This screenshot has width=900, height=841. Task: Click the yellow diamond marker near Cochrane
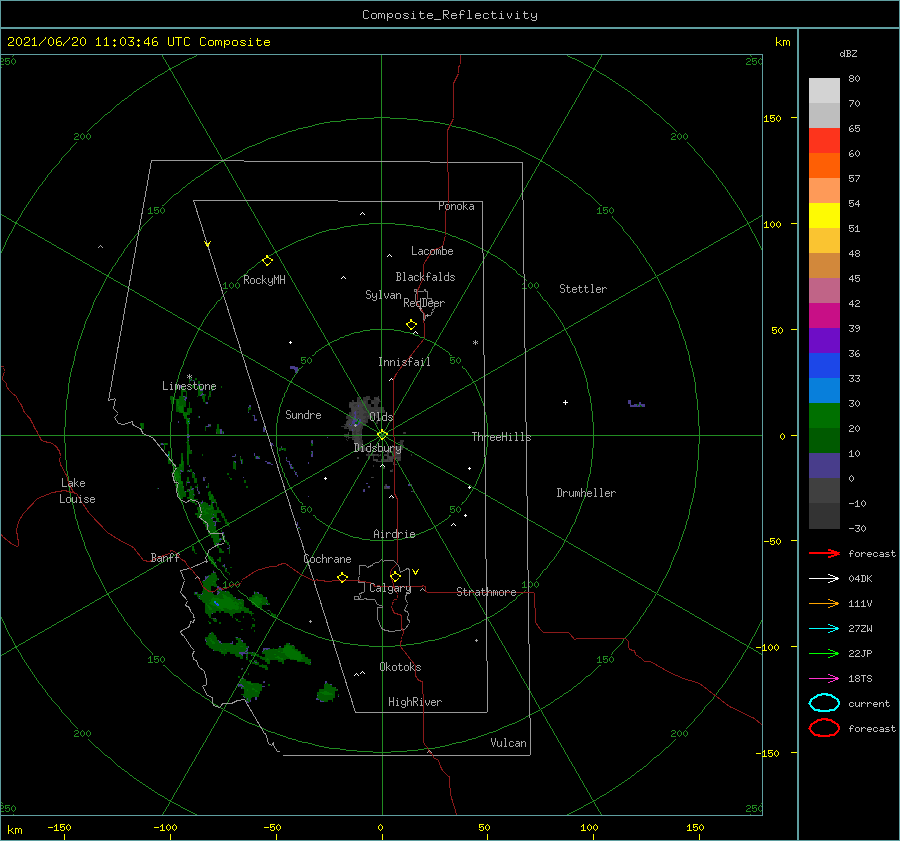pos(342,577)
